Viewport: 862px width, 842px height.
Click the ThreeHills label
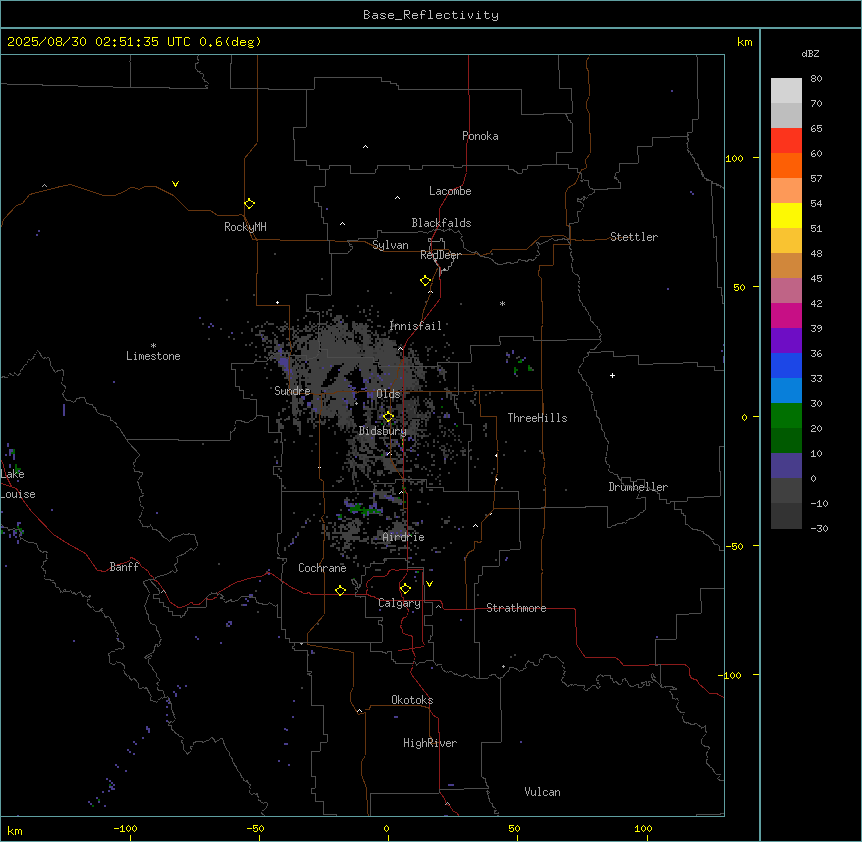tap(537, 418)
